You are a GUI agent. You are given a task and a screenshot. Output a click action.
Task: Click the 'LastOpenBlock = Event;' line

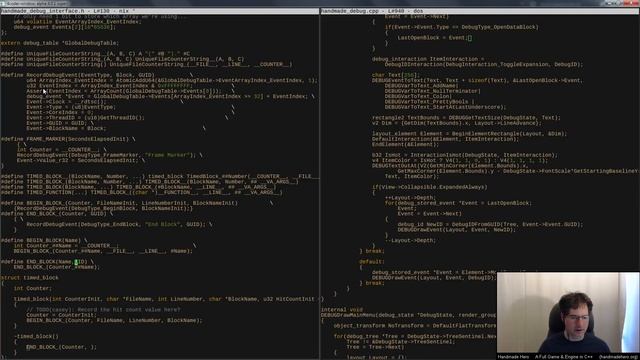[x=434, y=38]
